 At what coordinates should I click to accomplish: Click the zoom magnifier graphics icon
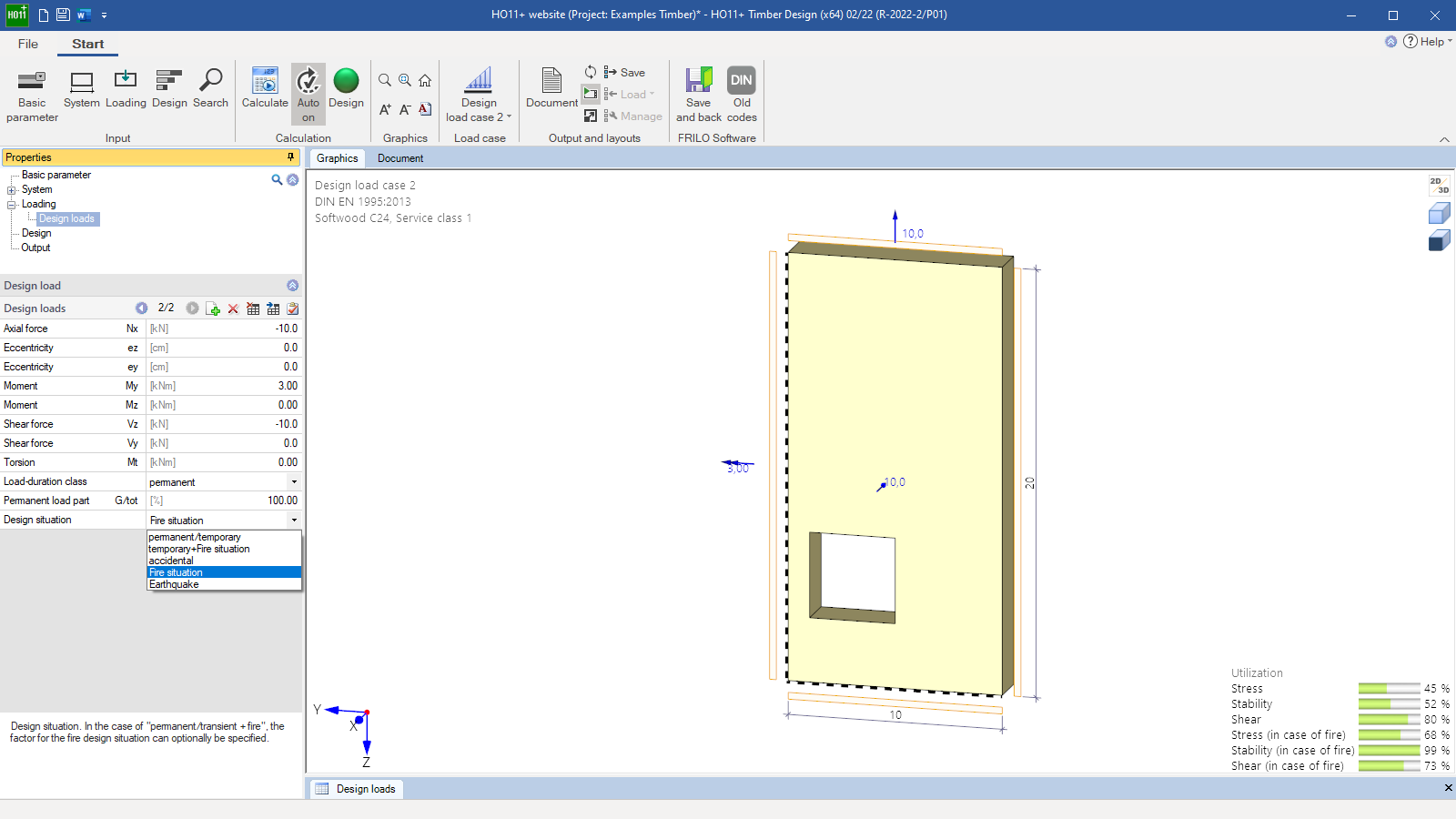coord(385,80)
